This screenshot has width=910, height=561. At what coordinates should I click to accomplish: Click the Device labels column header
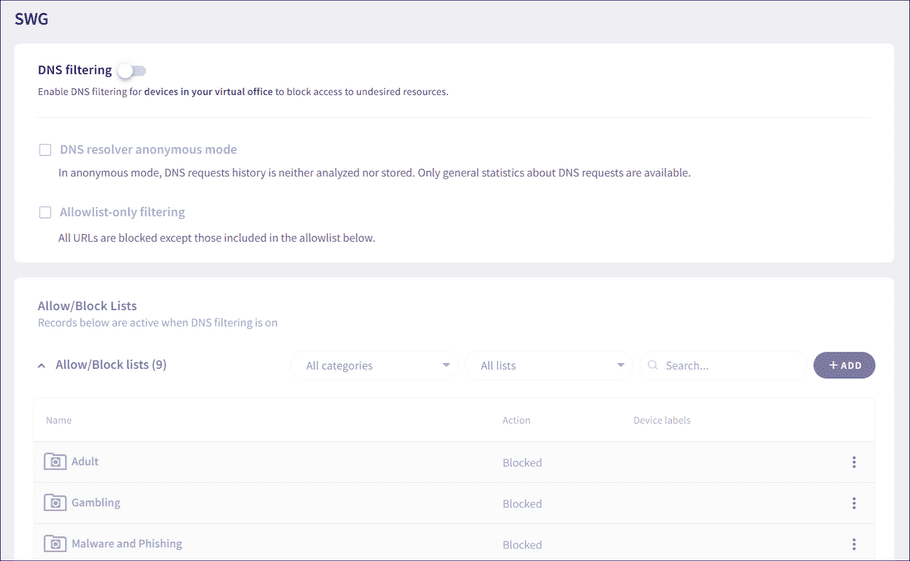click(662, 420)
